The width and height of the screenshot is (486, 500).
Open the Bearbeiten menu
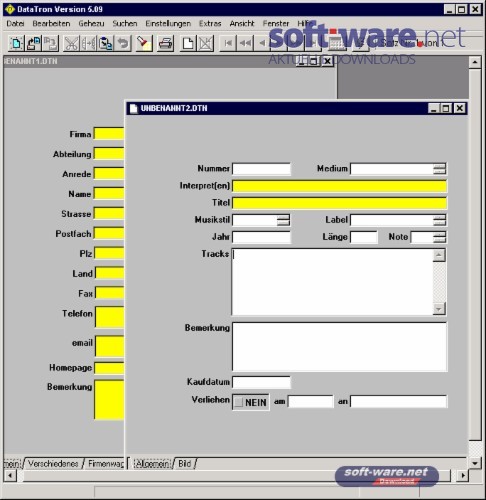coord(51,24)
